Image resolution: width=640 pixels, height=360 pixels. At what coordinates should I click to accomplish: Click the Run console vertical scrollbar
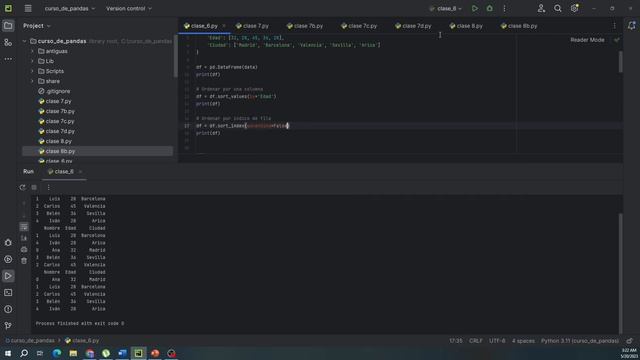[620, 273]
